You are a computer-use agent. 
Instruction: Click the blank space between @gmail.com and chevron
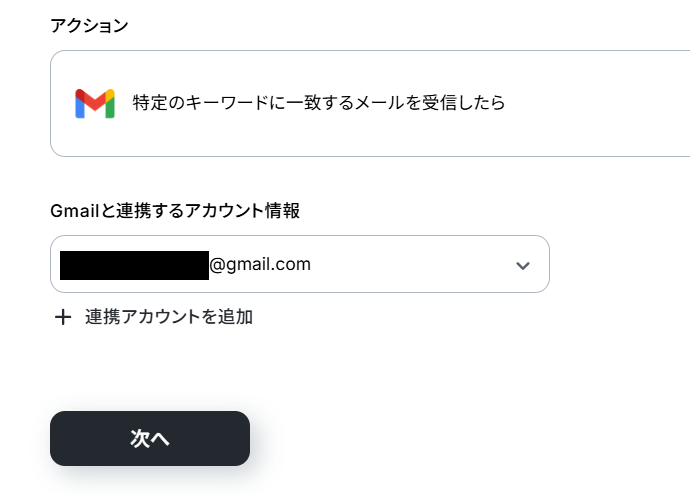[x=413, y=264]
